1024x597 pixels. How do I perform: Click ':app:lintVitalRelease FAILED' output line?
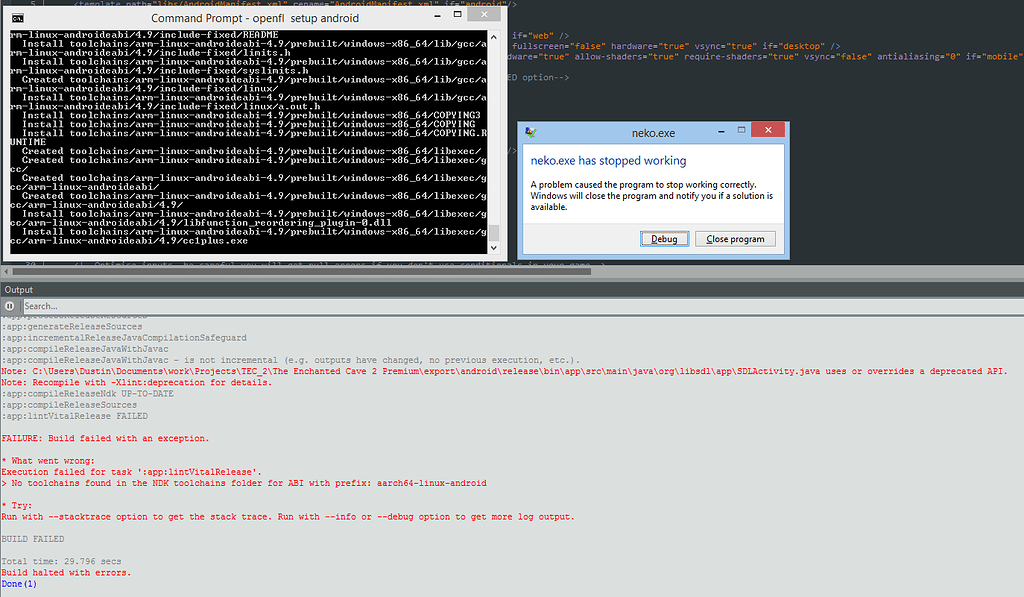(x=74, y=416)
